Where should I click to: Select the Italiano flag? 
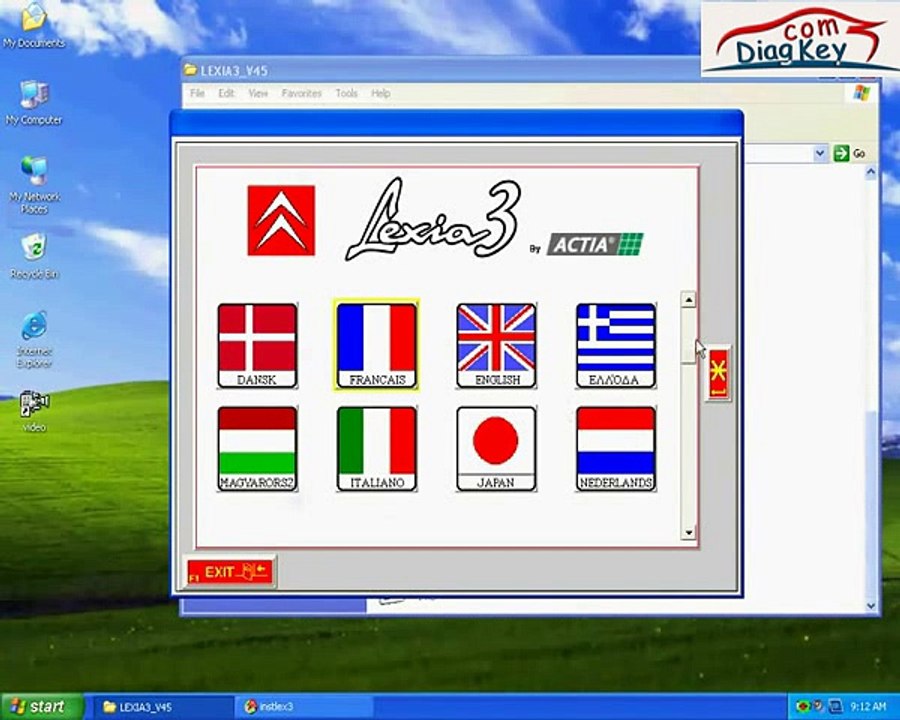click(377, 448)
